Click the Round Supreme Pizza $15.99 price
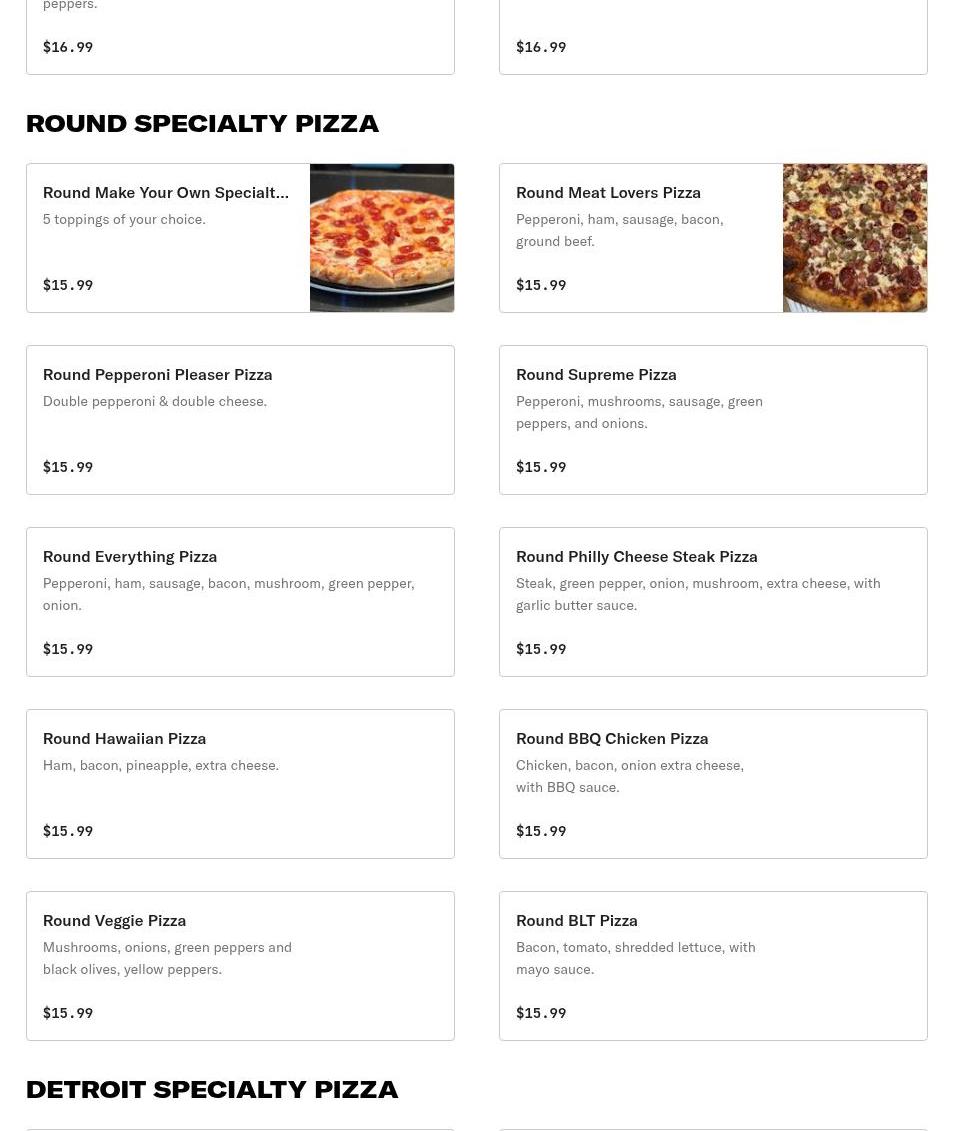Image resolution: width=970 pixels, height=1131 pixels. 541,467
